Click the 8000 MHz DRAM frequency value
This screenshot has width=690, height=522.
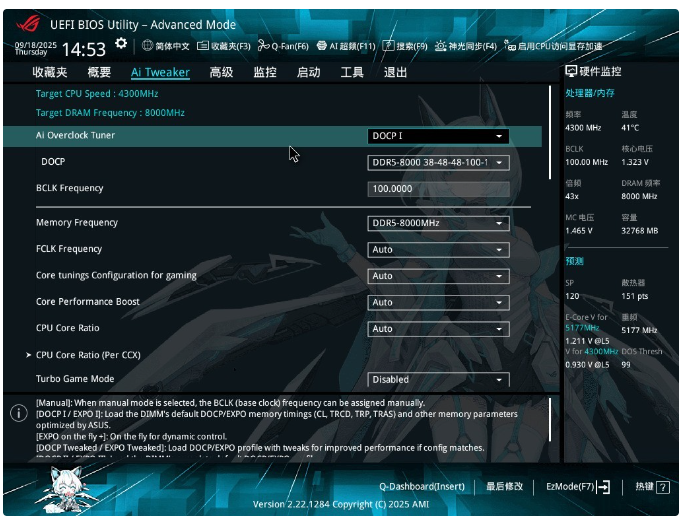[x=639, y=196]
